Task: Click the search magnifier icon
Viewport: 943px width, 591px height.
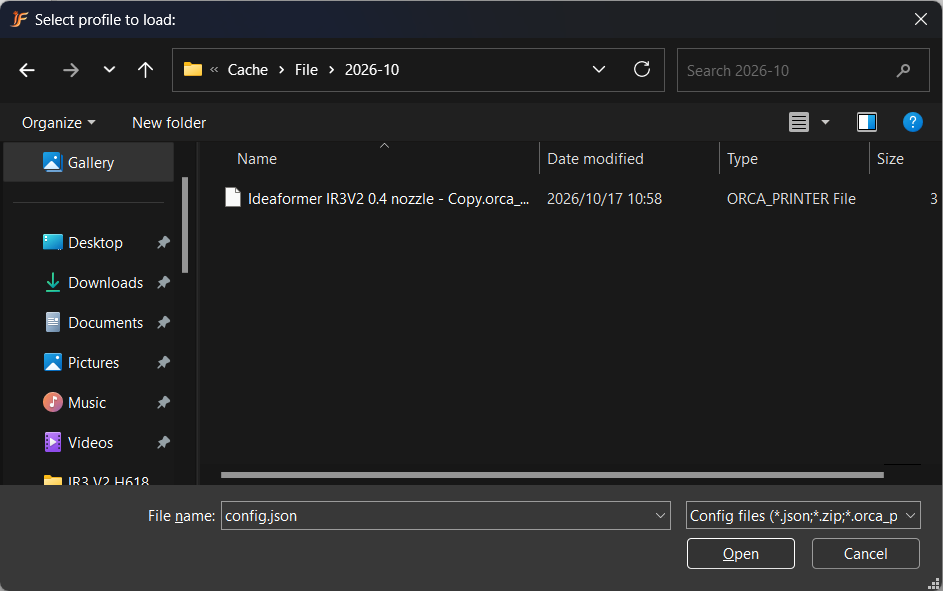Action: [903, 70]
